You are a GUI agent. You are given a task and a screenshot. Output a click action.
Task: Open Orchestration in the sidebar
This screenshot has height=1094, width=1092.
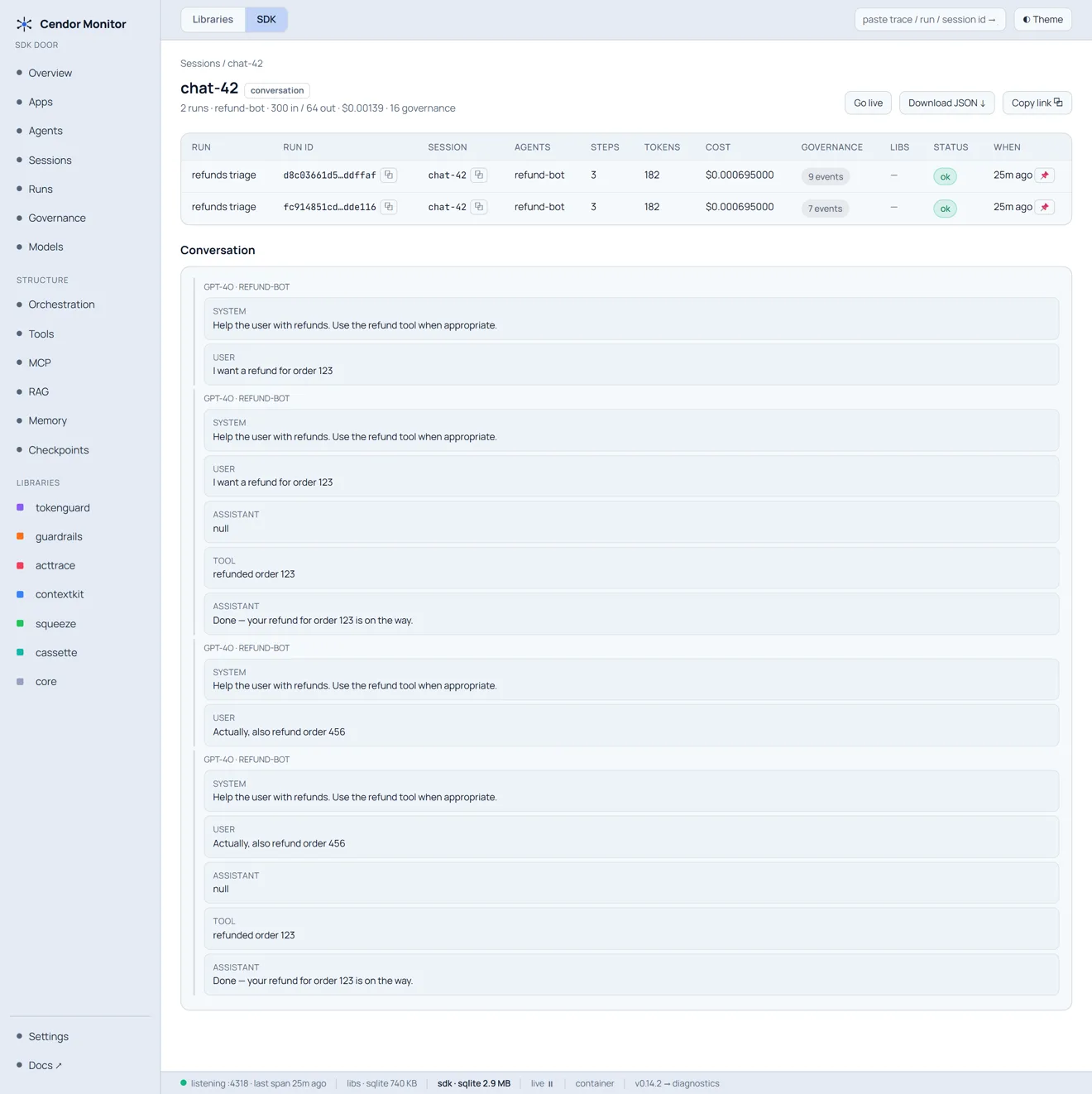coord(61,305)
